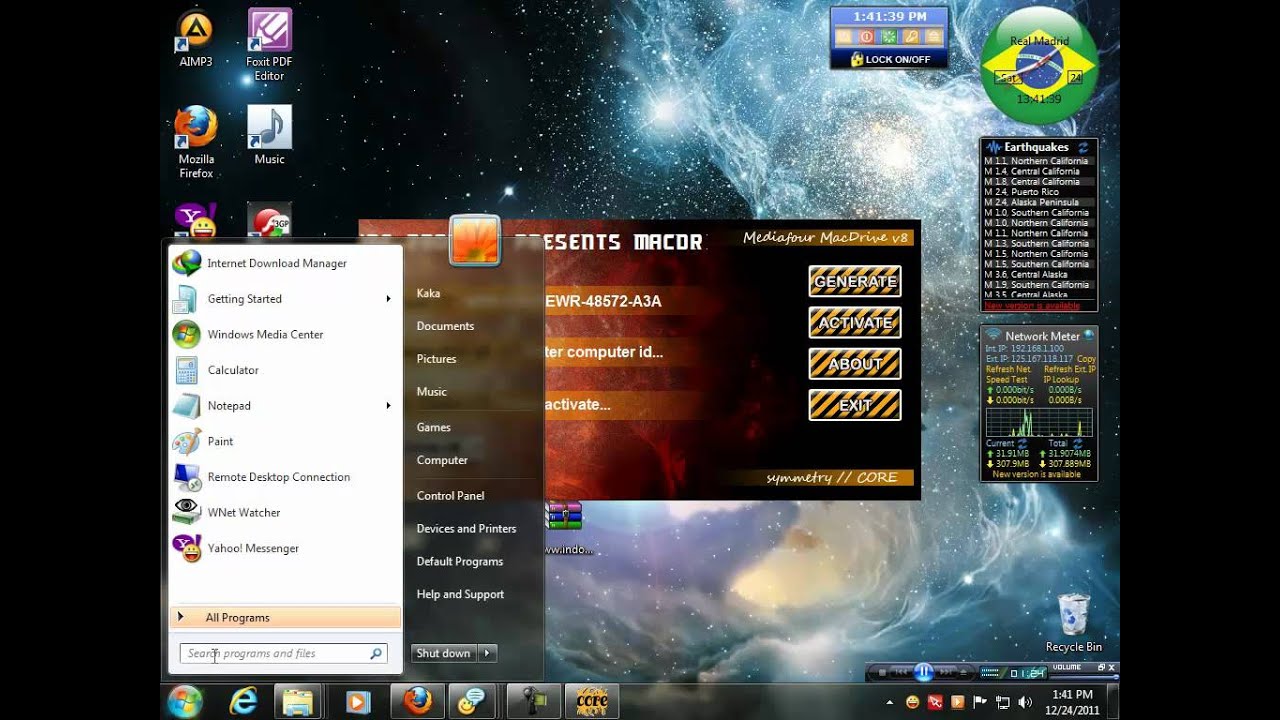1280x720 pixels.
Task: Stop playback in mini media player
Action: point(882,673)
